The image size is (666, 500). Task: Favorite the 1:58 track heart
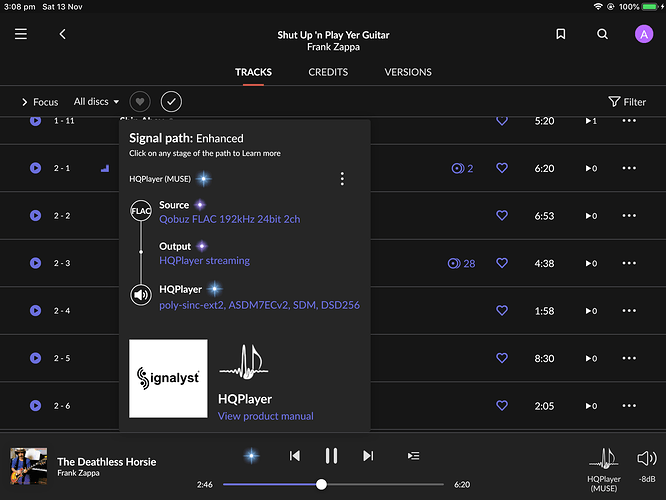(502, 311)
